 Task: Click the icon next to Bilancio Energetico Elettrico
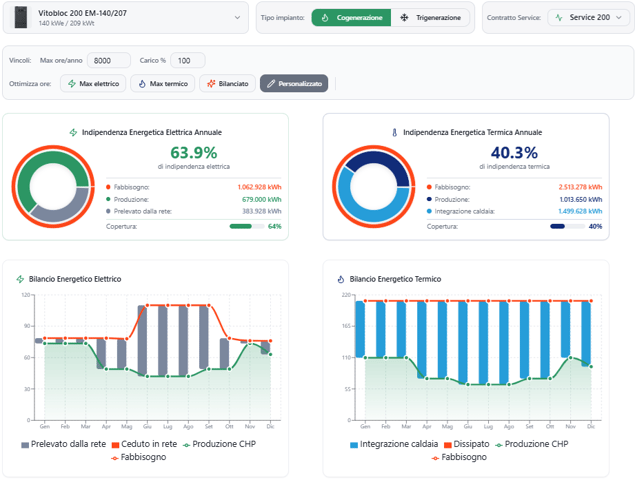click(x=20, y=279)
